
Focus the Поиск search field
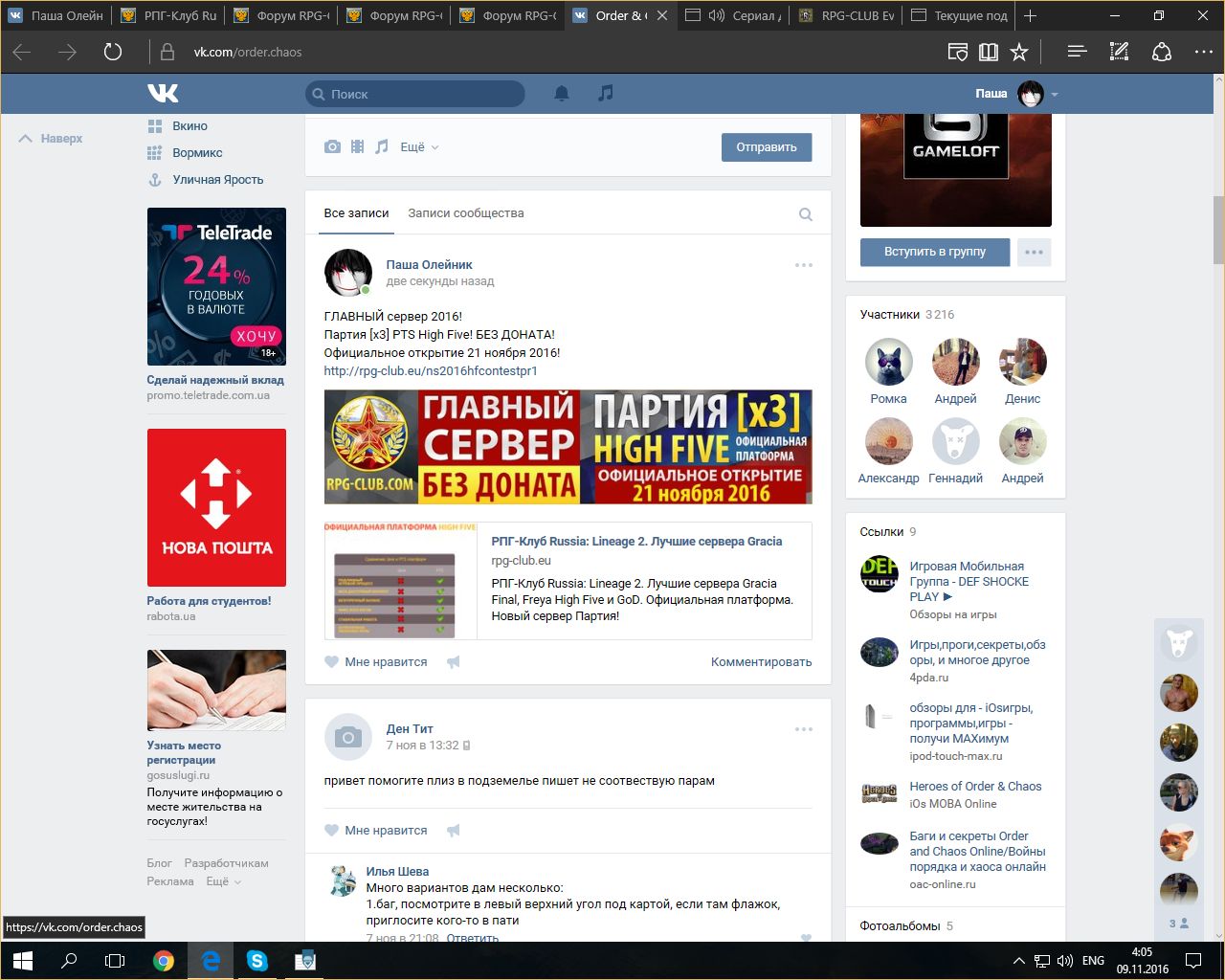415,94
